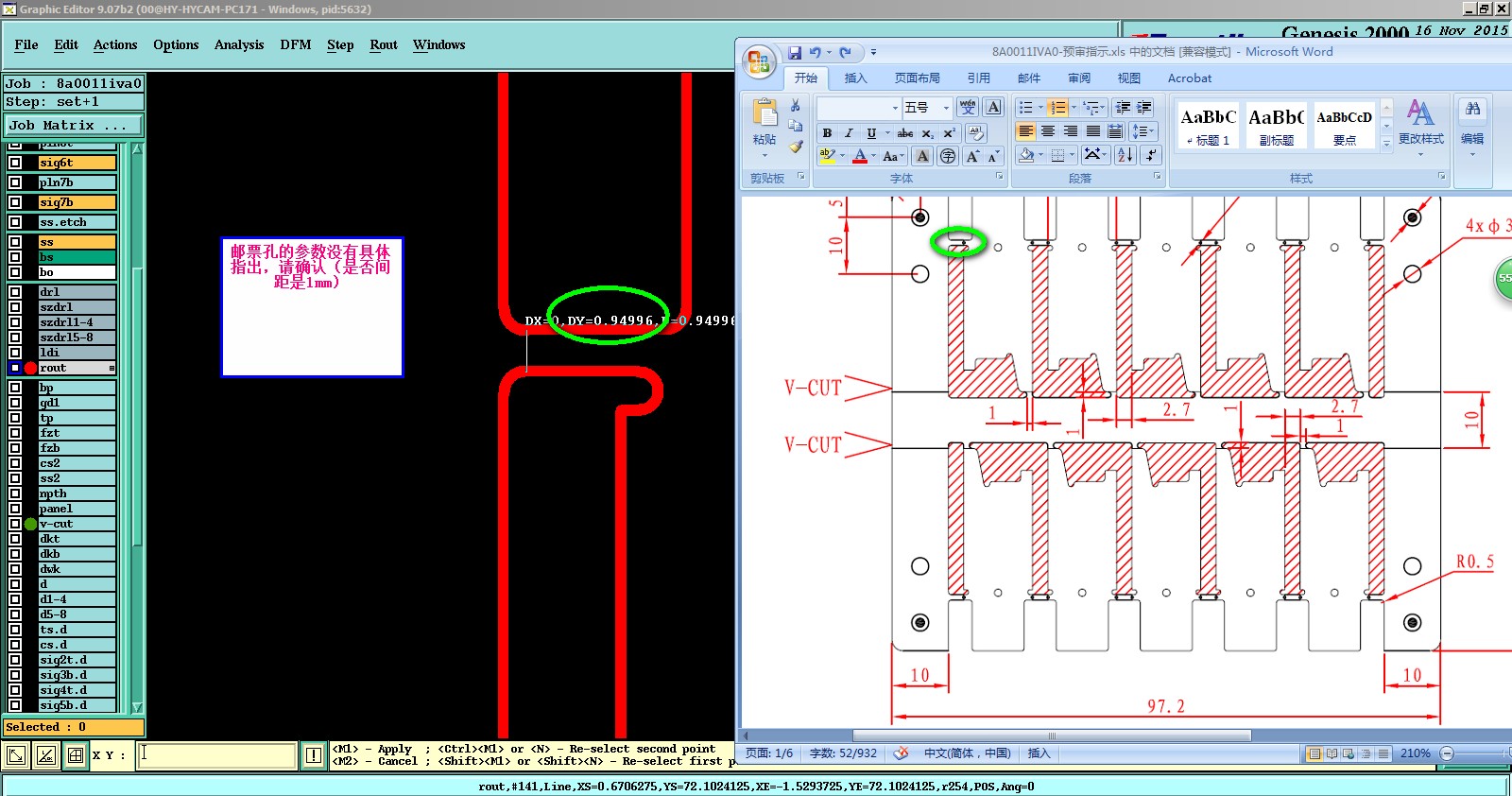Screen dimensions: 1512x796
Task: Apply the 要点 style in Word
Action: (1345, 126)
